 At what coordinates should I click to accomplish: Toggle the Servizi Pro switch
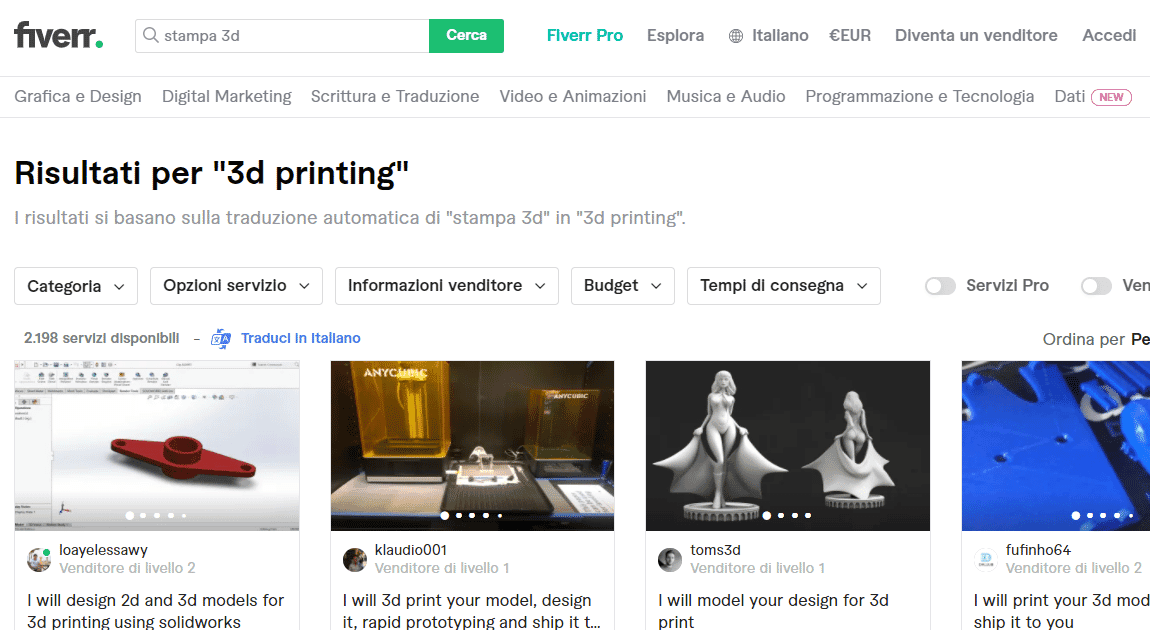click(940, 286)
